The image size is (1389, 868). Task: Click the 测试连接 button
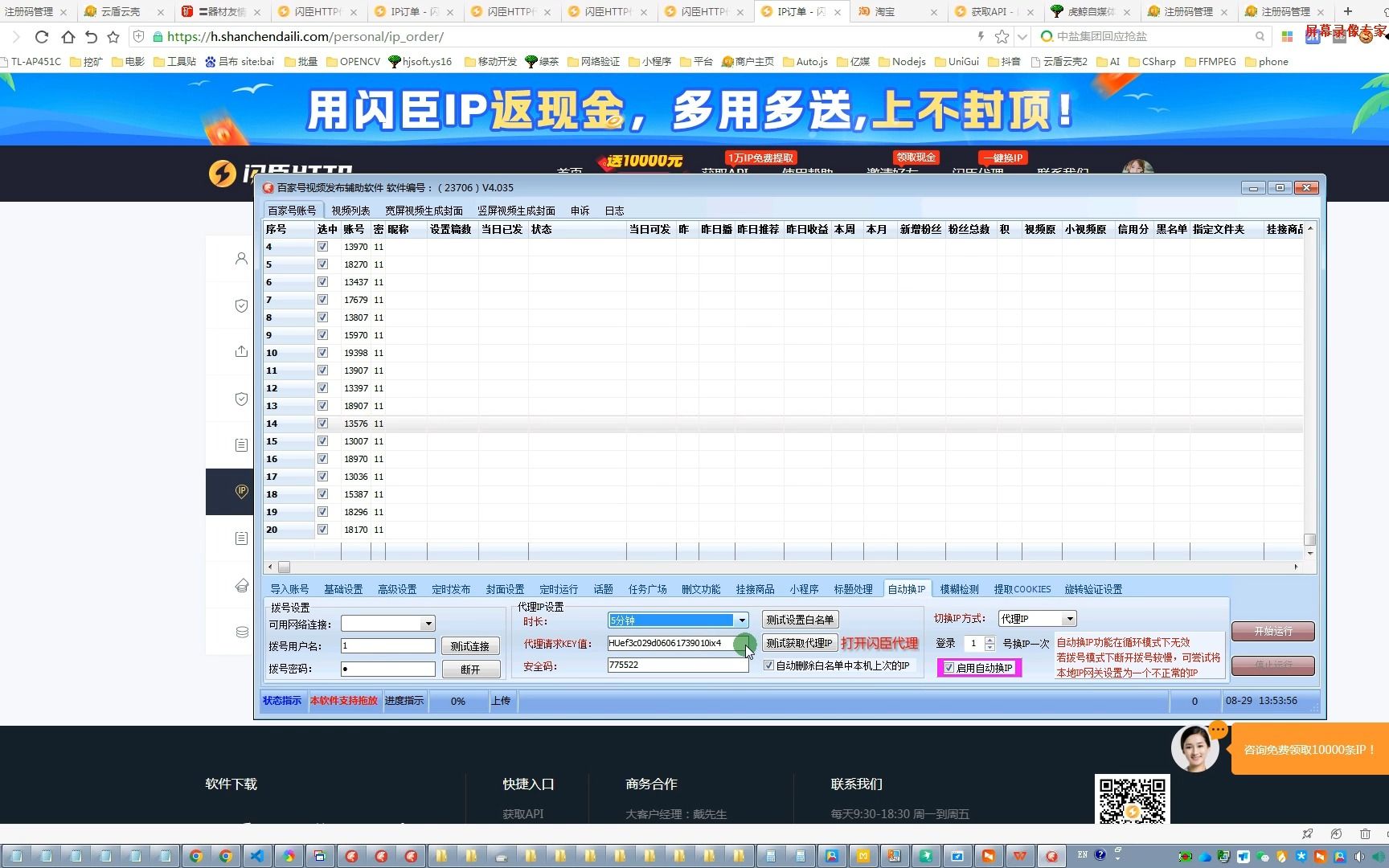point(470,646)
